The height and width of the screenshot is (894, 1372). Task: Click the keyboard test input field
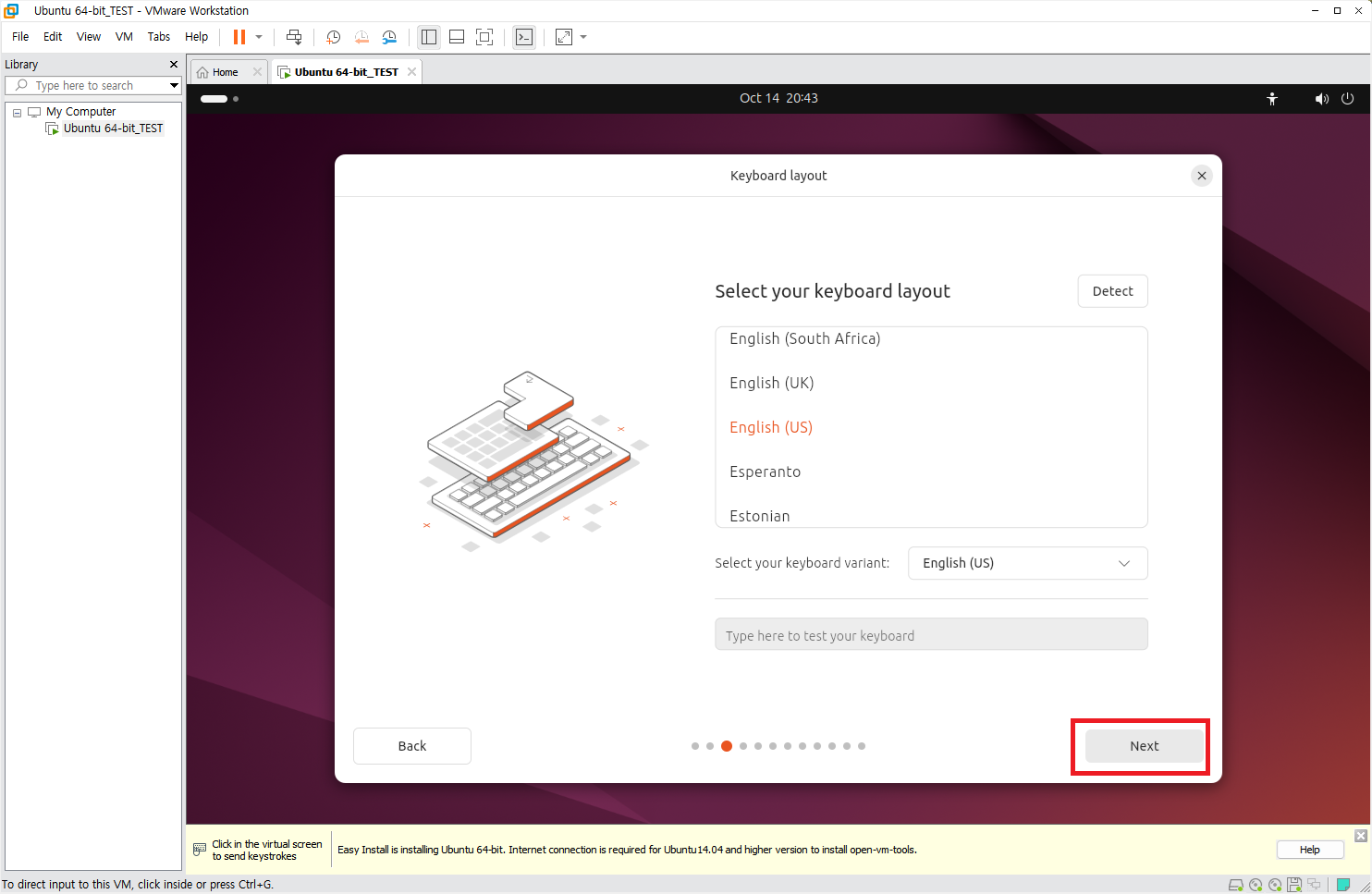click(x=931, y=635)
